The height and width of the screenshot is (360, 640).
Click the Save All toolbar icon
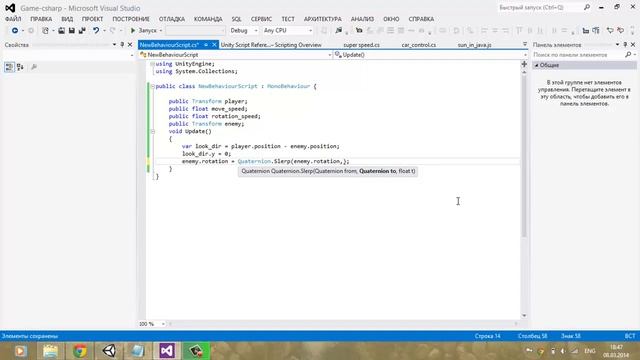(x=82, y=31)
